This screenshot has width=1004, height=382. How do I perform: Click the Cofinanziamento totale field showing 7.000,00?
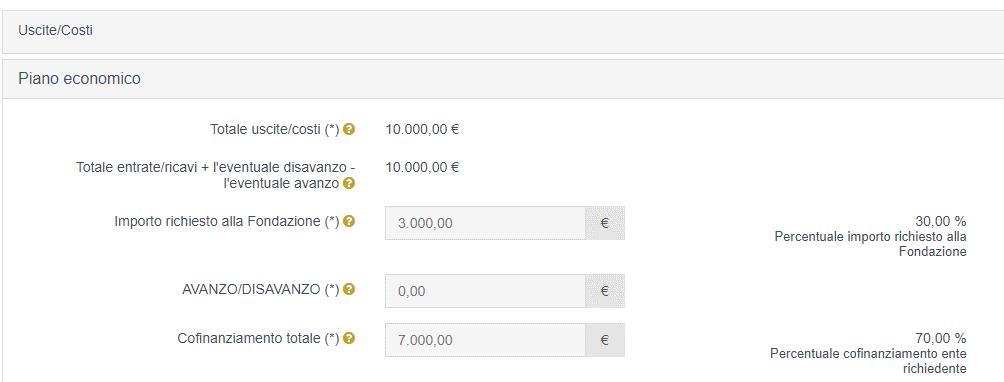(485, 340)
